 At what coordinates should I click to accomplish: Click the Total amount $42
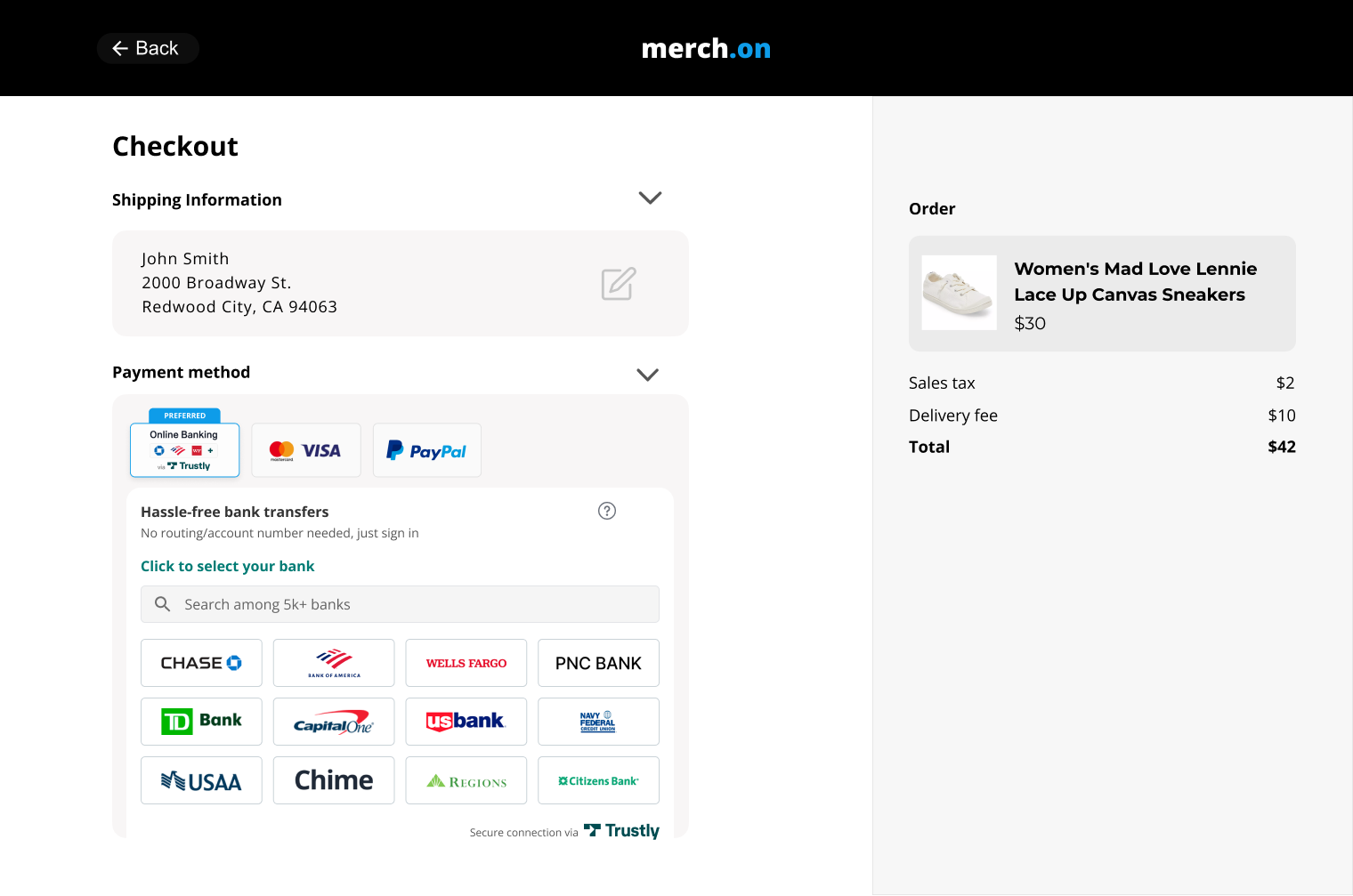click(1282, 447)
